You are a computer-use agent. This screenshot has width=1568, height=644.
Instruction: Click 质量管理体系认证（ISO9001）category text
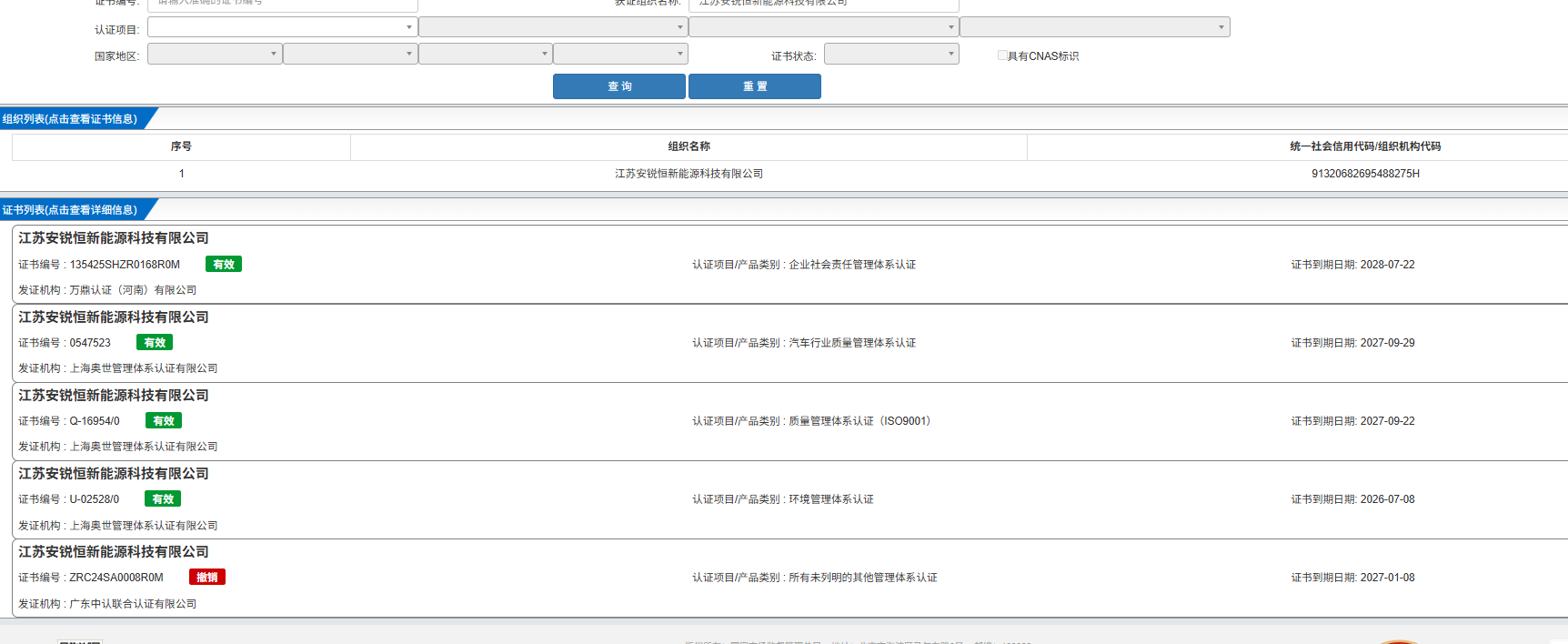click(859, 421)
